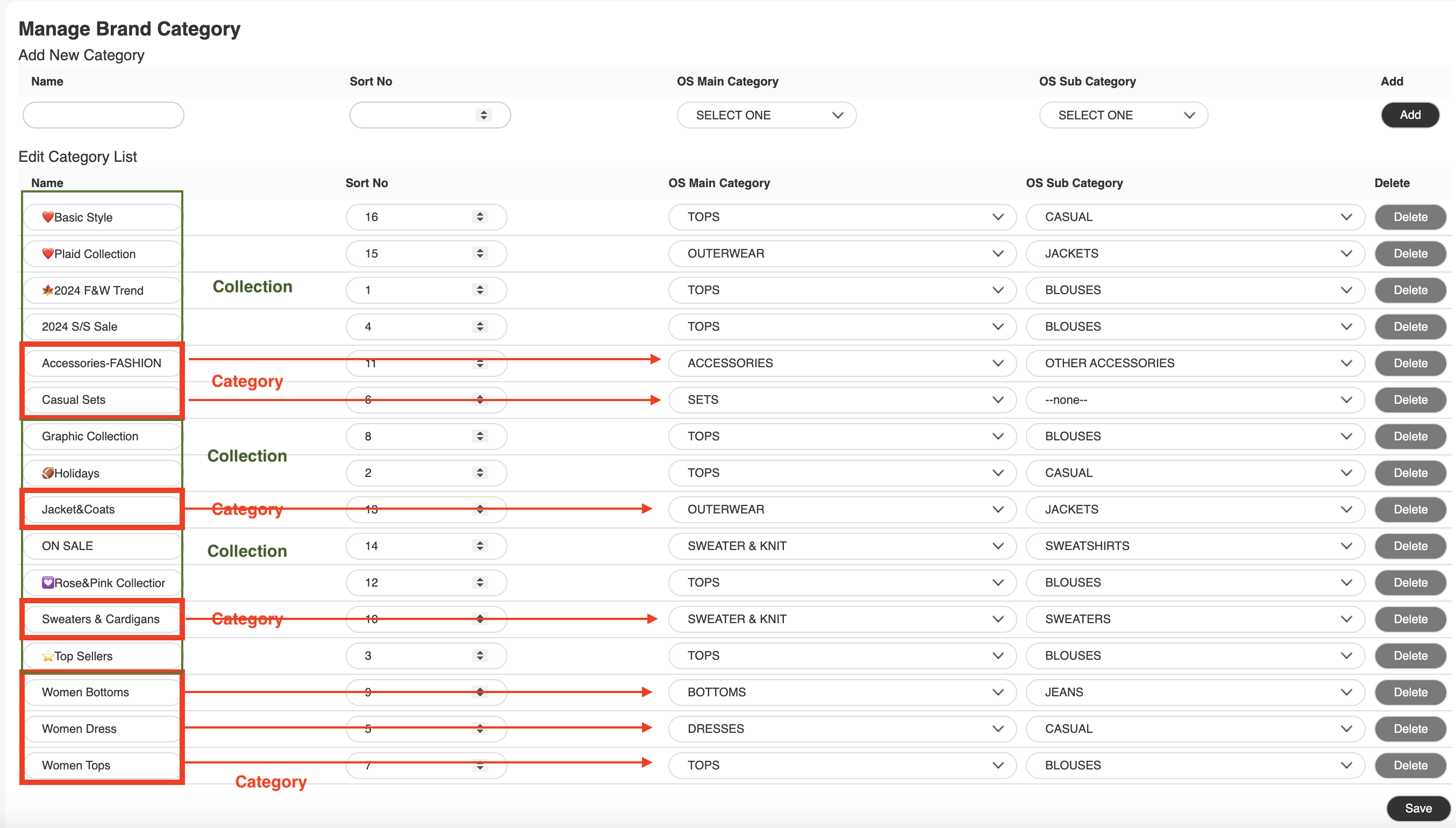The width and height of the screenshot is (1456, 828).
Task: Delete the Basic Style category
Action: 1409,217
